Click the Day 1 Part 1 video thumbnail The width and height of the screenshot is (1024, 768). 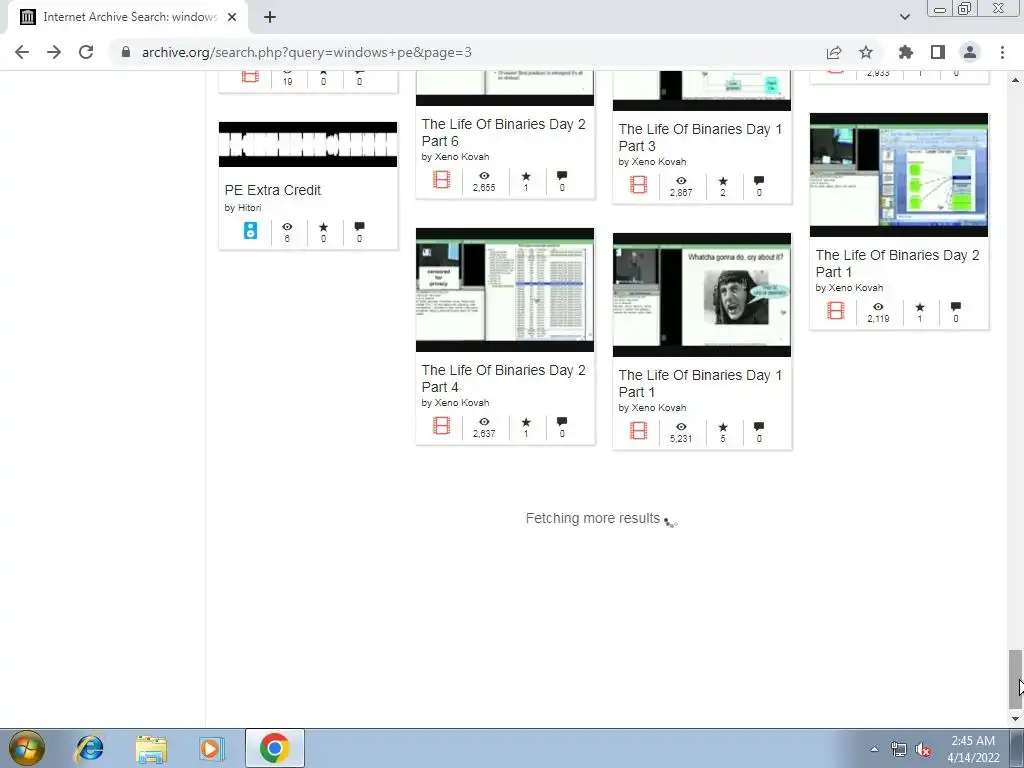pyautogui.click(x=702, y=295)
